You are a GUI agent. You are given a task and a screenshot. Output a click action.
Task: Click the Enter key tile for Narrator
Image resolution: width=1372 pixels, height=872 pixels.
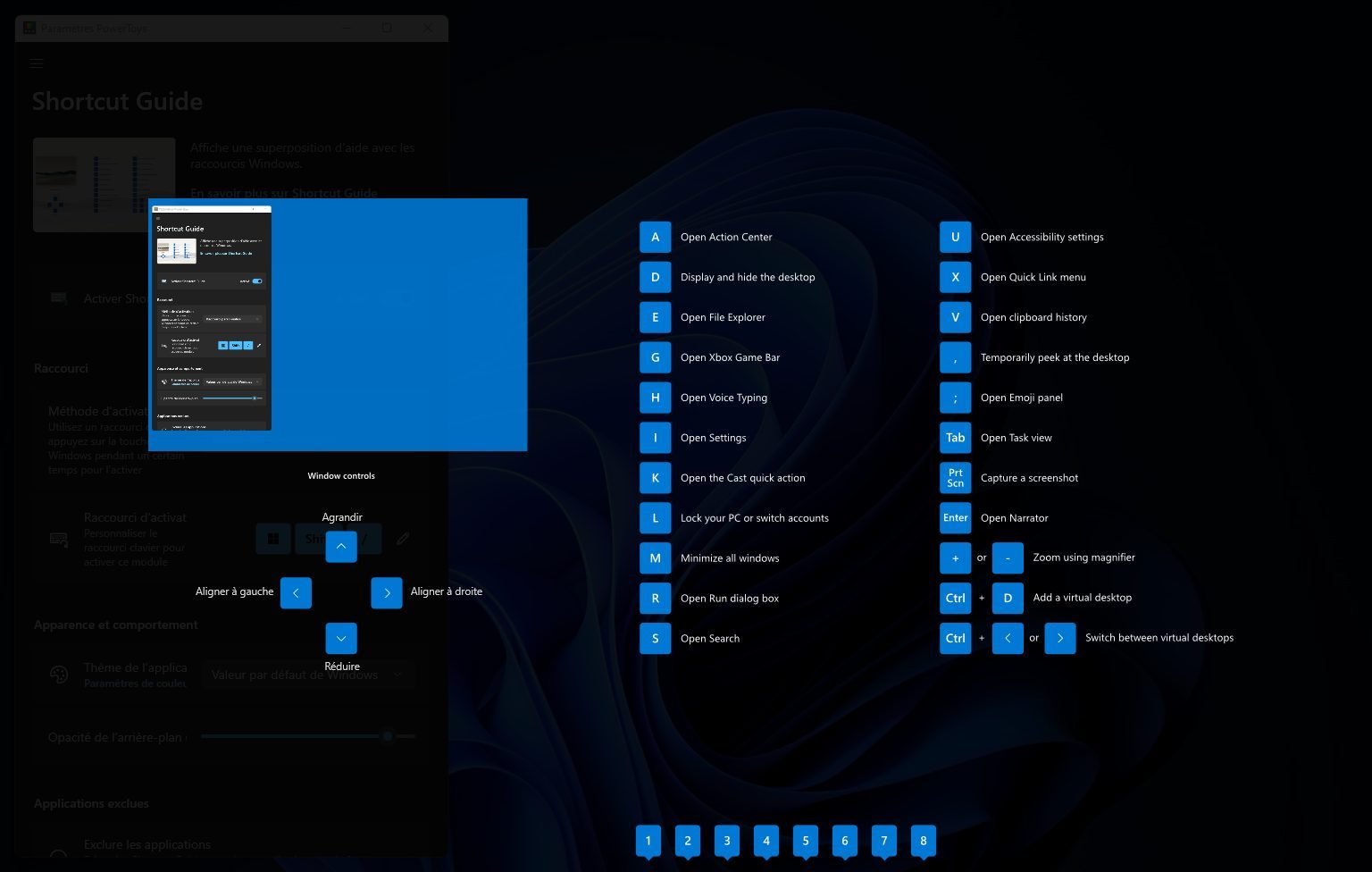pos(955,518)
